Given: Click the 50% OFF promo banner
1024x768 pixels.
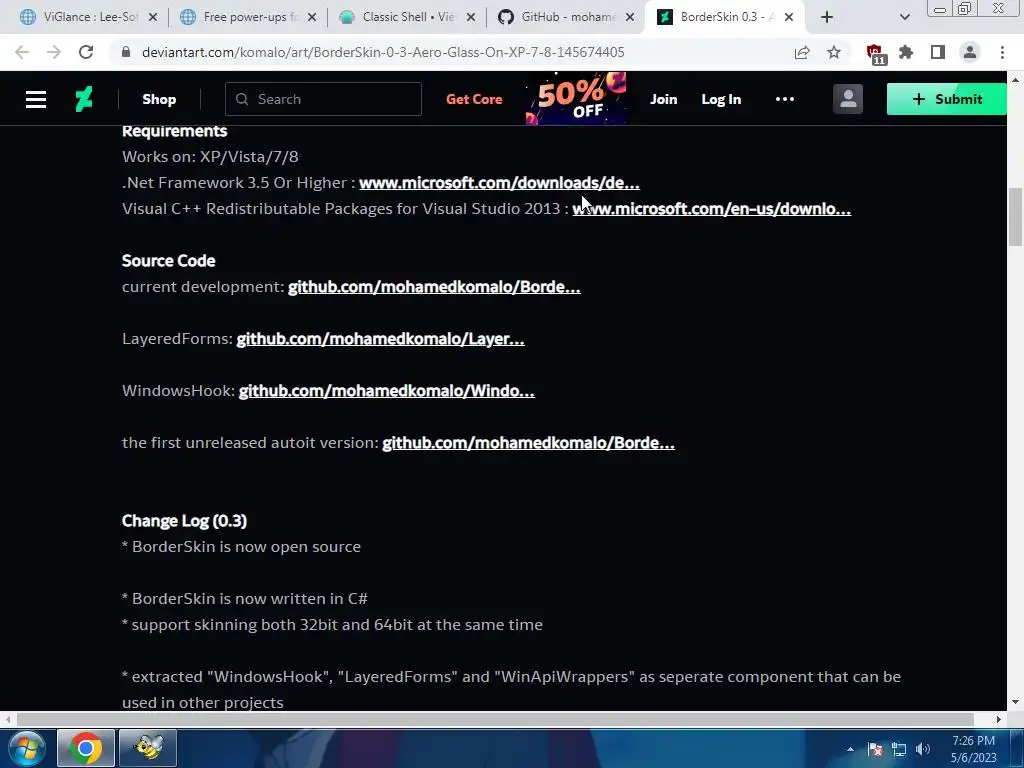Looking at the screenshot, I should [x=576, y=99].
